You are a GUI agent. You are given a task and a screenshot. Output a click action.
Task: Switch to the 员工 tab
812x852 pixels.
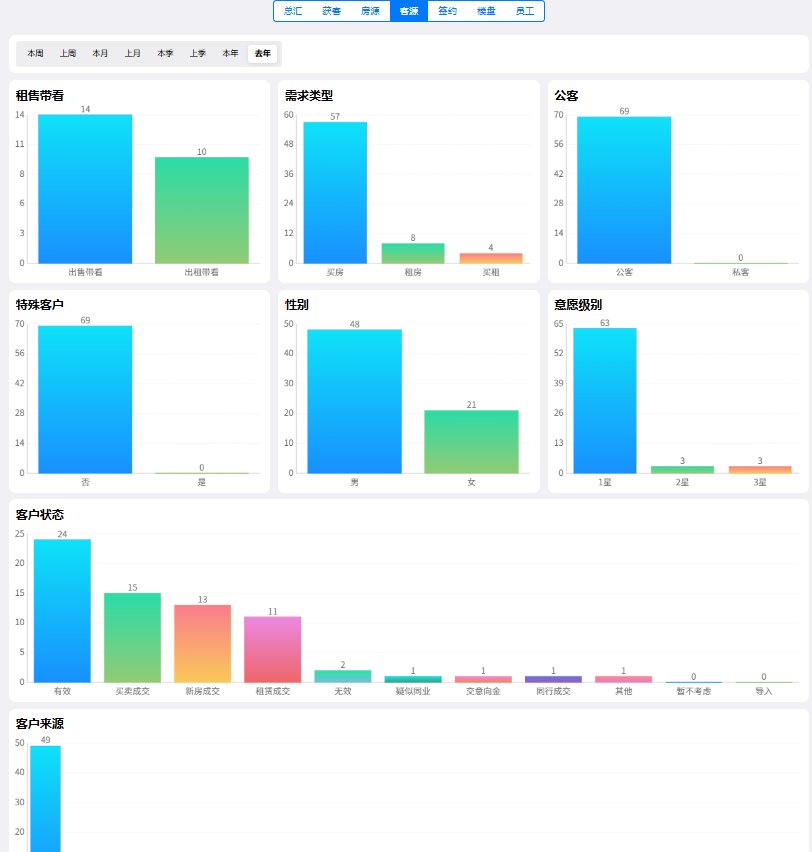[x=524, y=11]
